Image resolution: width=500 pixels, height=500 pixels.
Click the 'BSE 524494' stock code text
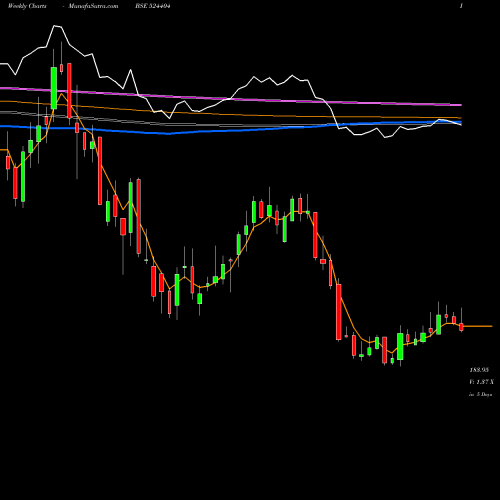click(153, 6)
